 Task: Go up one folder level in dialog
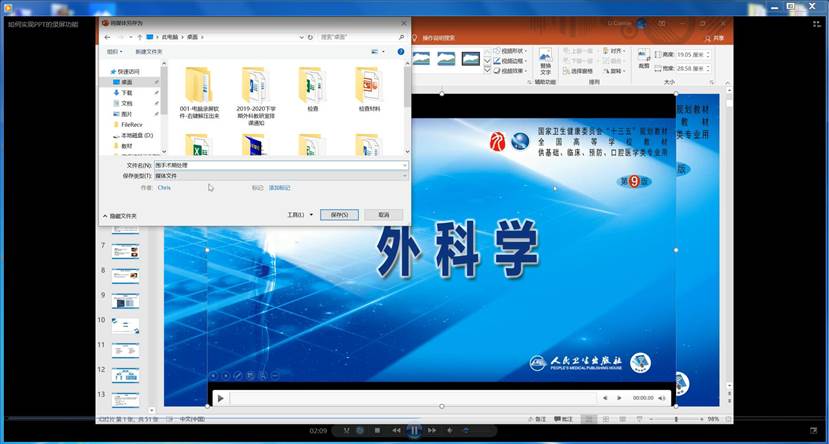pos(140,38)
